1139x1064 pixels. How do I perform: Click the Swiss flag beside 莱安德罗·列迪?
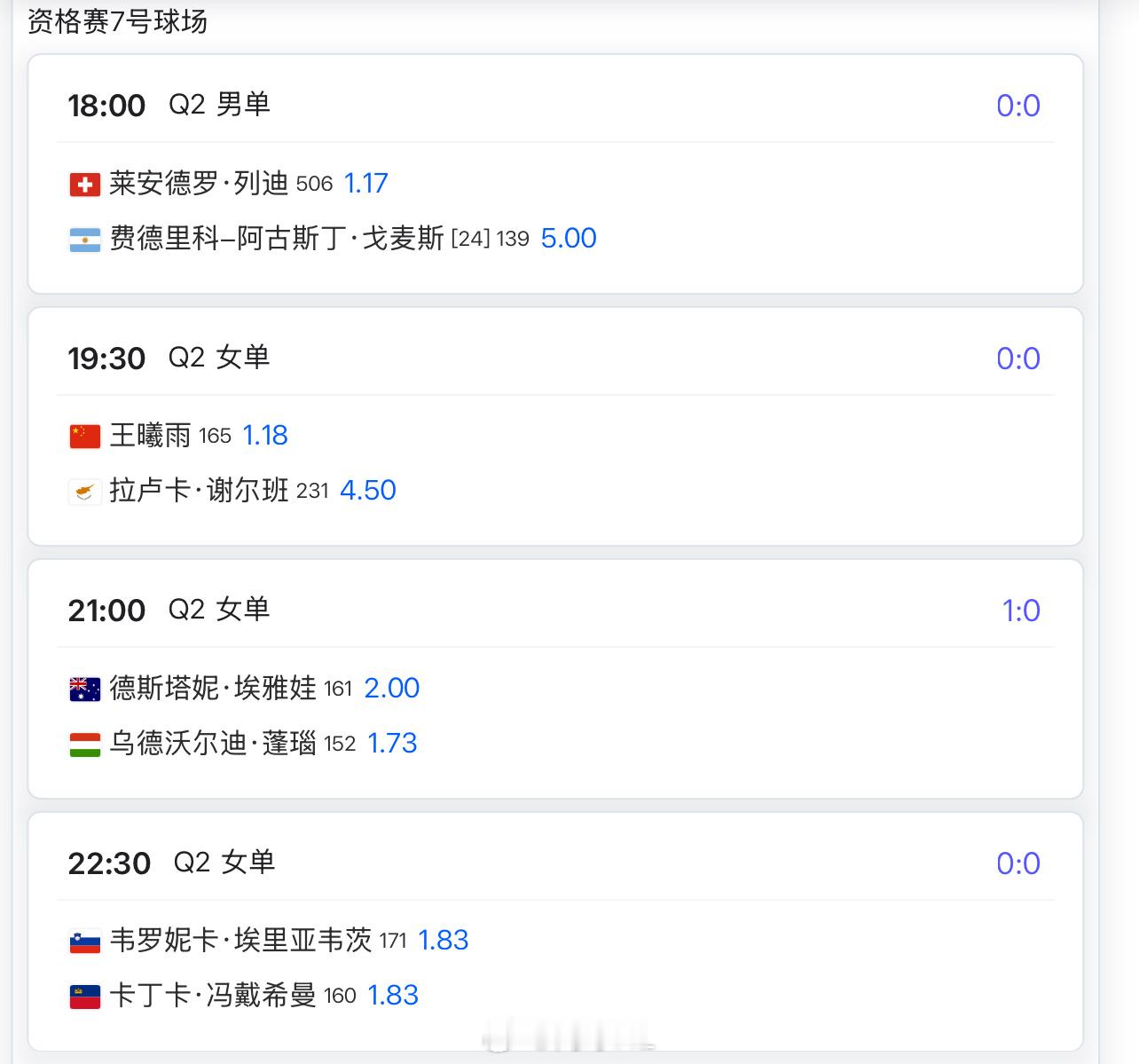coord(84,185)
